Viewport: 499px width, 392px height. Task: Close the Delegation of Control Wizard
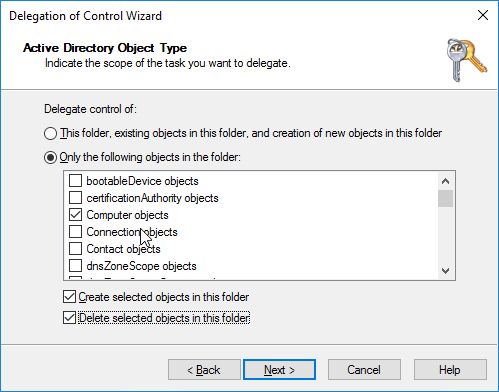coord(483,15)
